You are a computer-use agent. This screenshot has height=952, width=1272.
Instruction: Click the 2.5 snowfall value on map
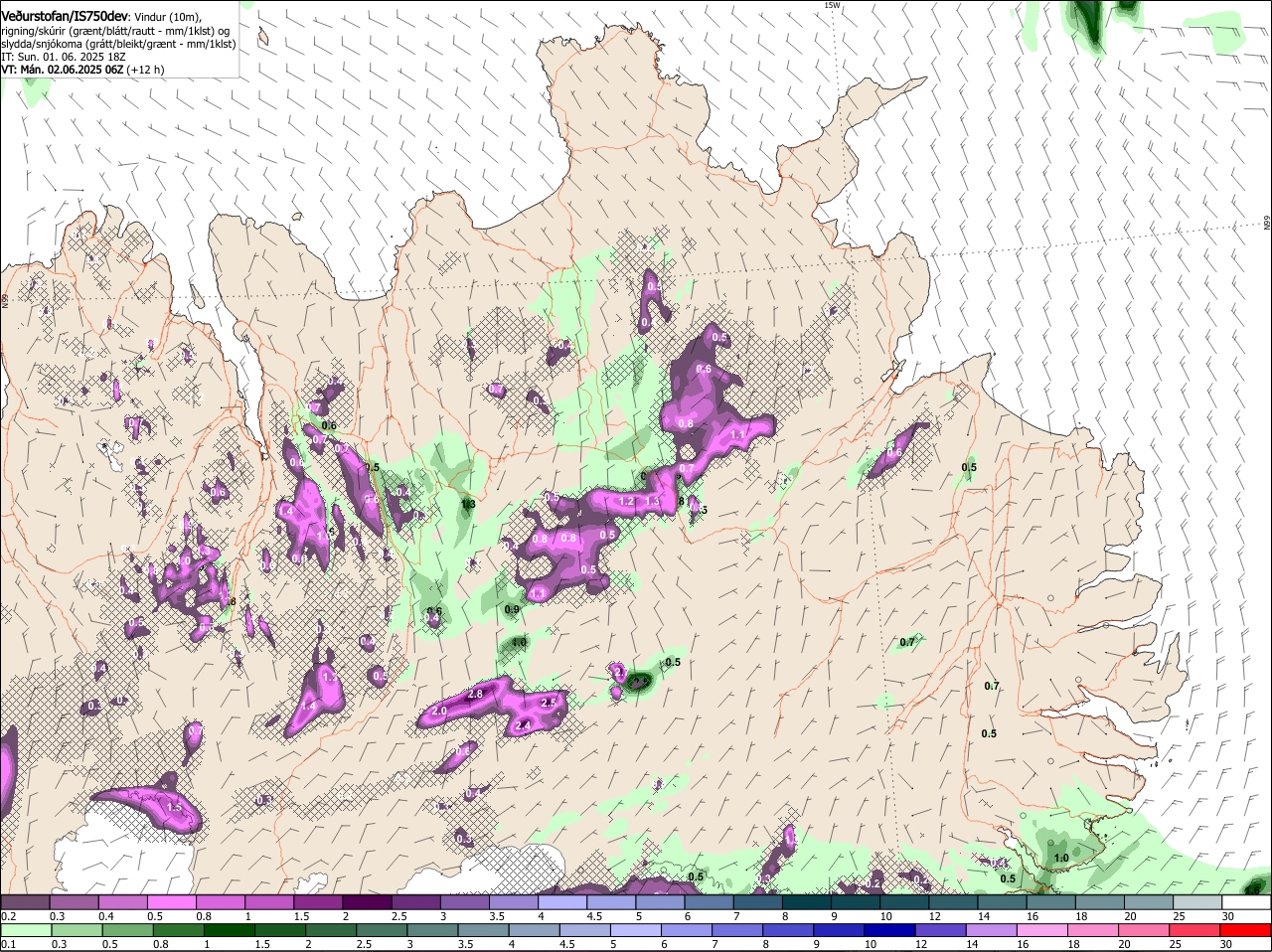(548, 703)
